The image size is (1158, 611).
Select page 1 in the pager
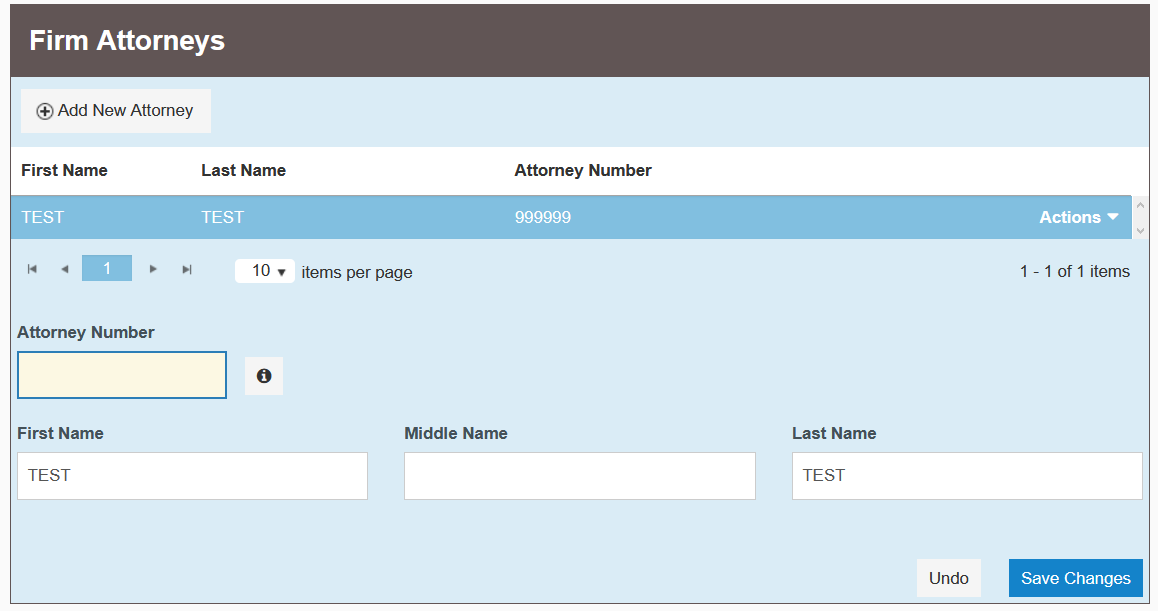tap(107, 268)
